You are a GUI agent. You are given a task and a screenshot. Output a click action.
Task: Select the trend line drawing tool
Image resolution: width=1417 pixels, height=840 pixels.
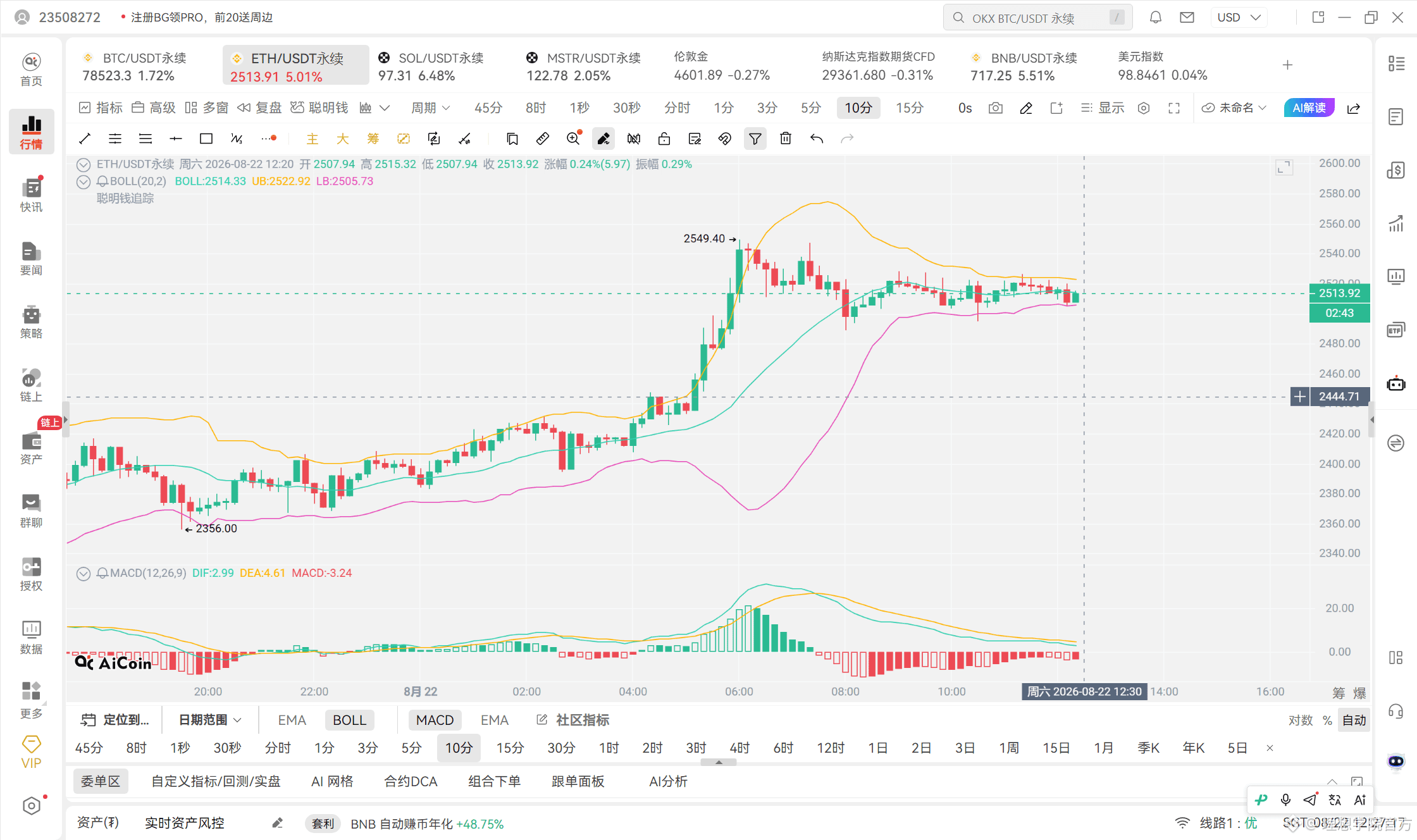(x=84, y=139)
